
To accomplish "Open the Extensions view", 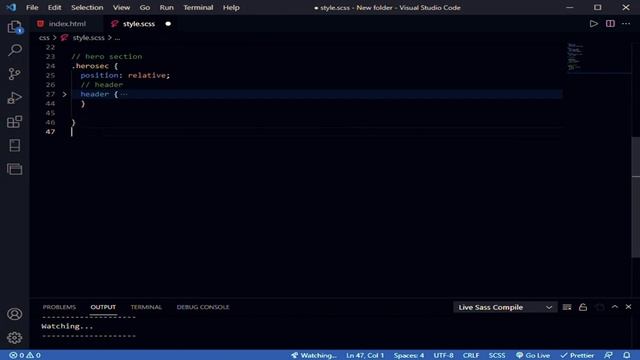I will (15, 122).
